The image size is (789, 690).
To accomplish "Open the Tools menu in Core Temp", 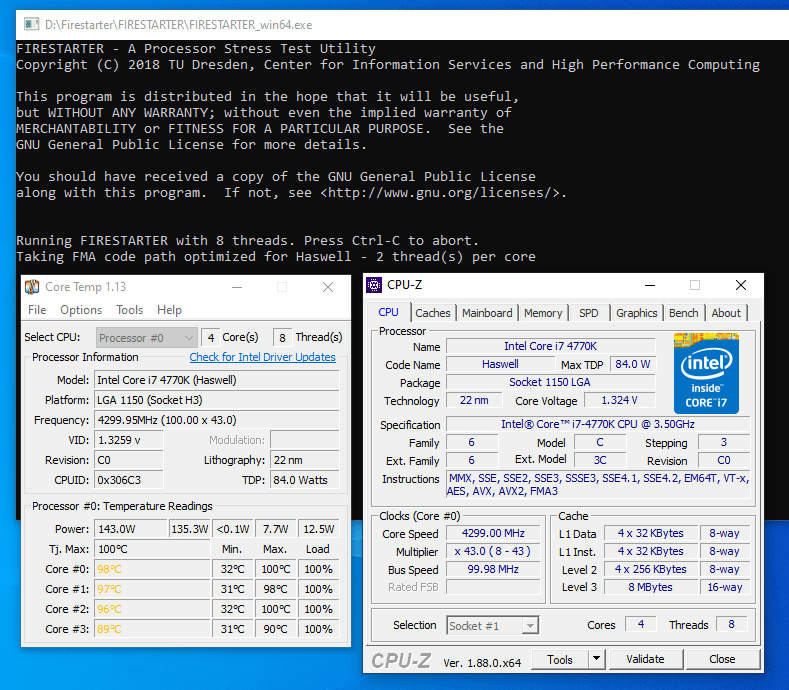I will pos(129,310).
